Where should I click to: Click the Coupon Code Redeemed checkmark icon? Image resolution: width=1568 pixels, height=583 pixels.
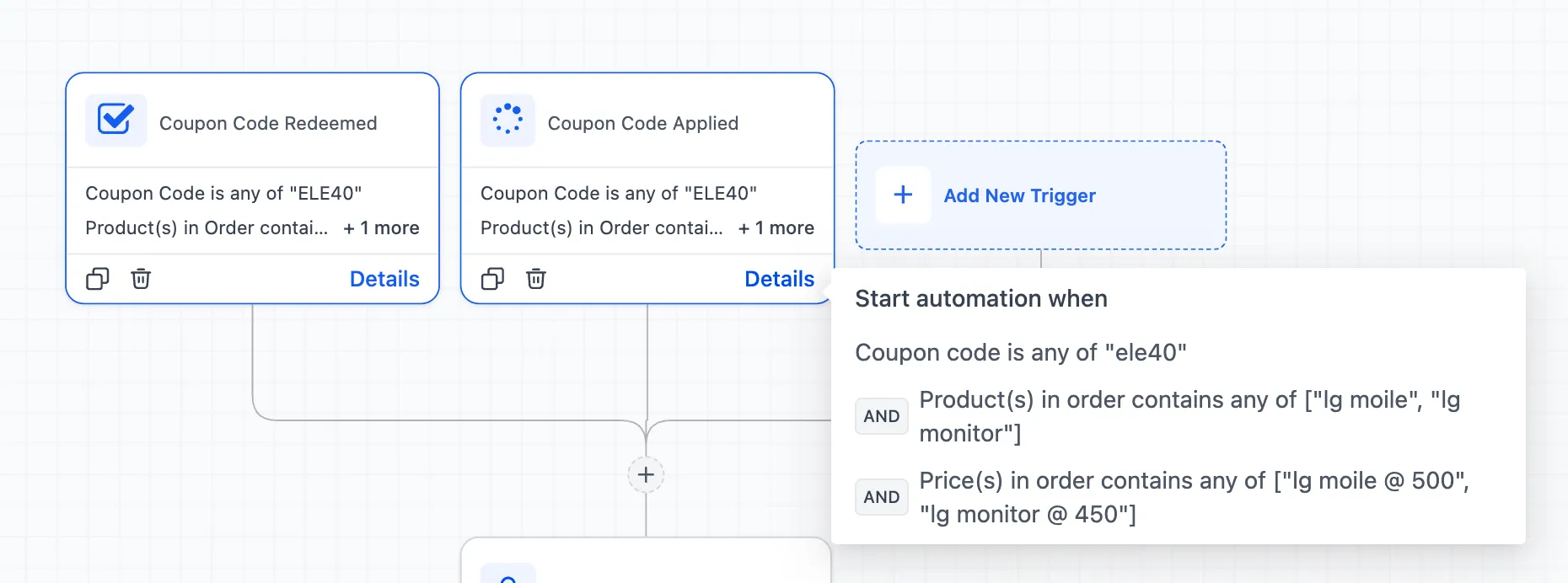[x=115, y=120]
